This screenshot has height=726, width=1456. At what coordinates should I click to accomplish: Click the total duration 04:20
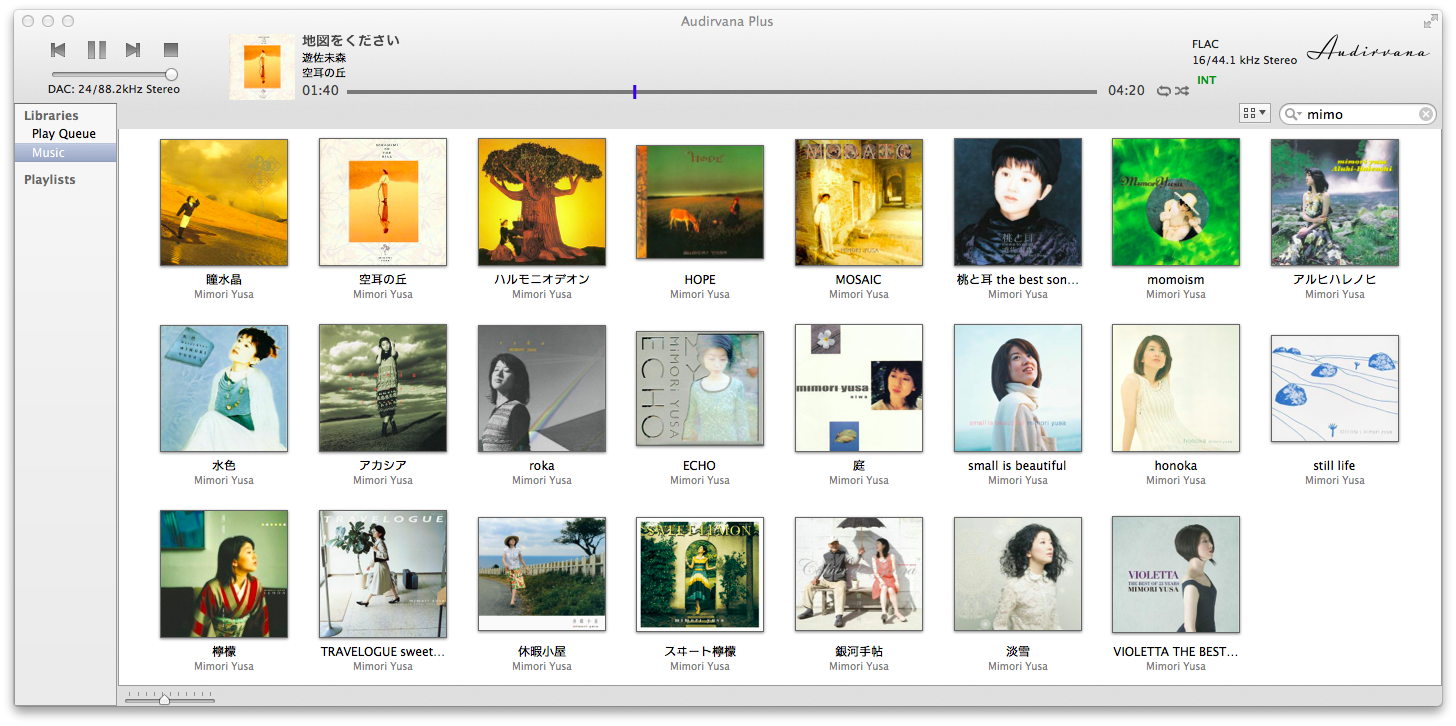[x=1126, y=91]
